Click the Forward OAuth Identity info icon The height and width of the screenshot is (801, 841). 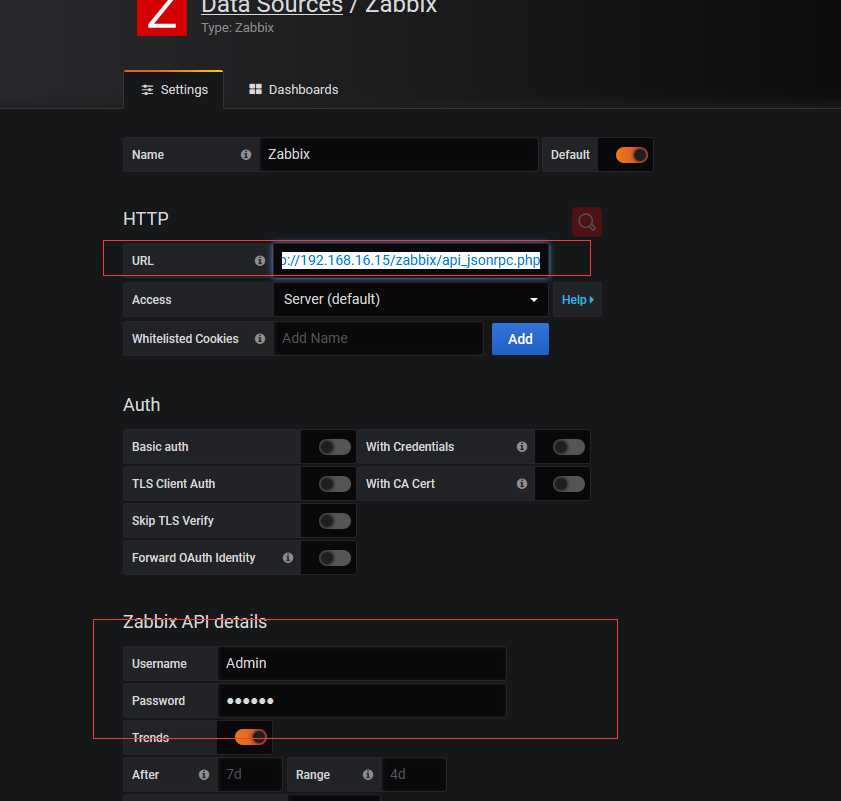[x=288, y=557]
